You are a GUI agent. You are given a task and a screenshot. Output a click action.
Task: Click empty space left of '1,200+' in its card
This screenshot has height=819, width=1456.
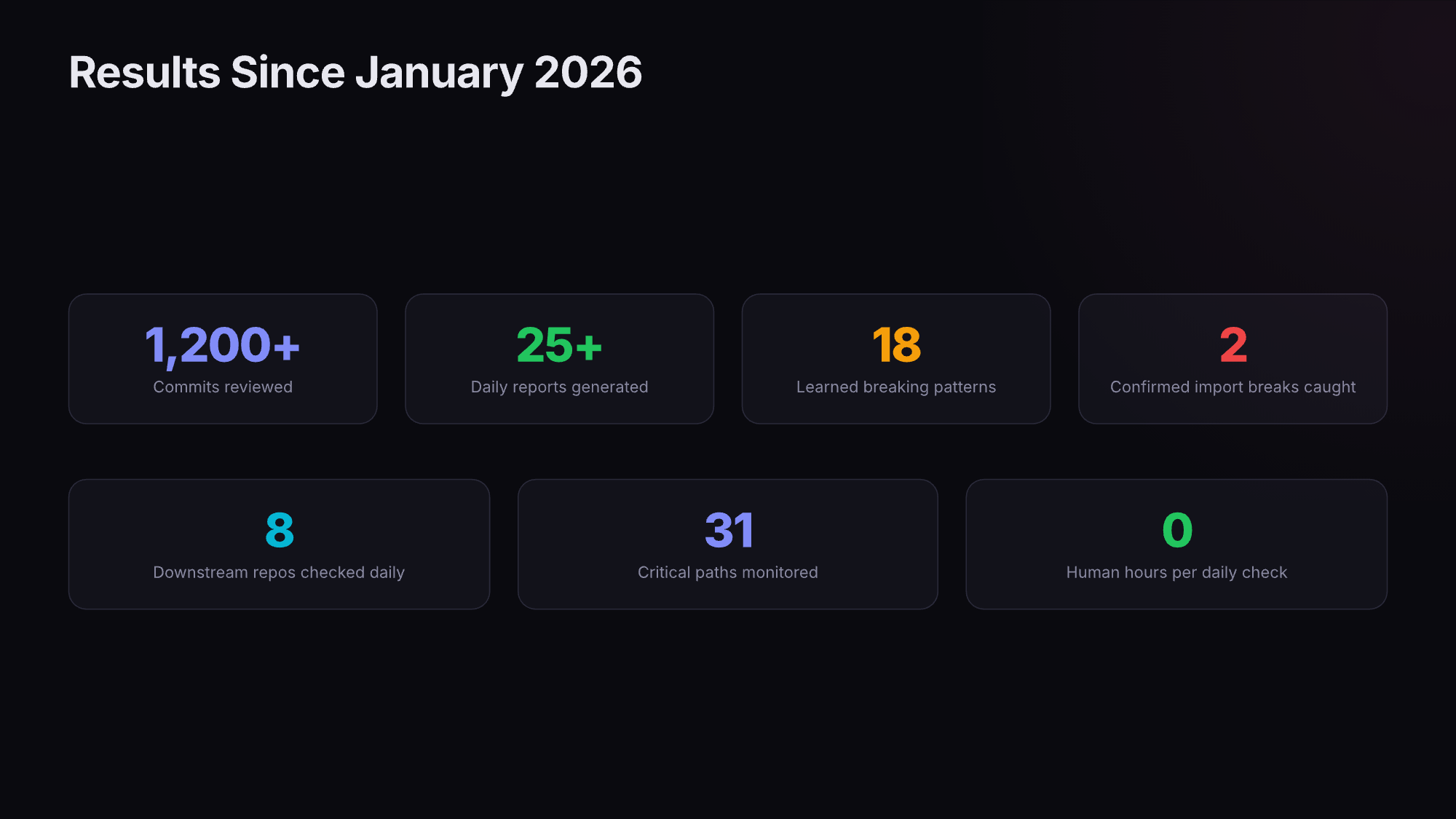106,344
